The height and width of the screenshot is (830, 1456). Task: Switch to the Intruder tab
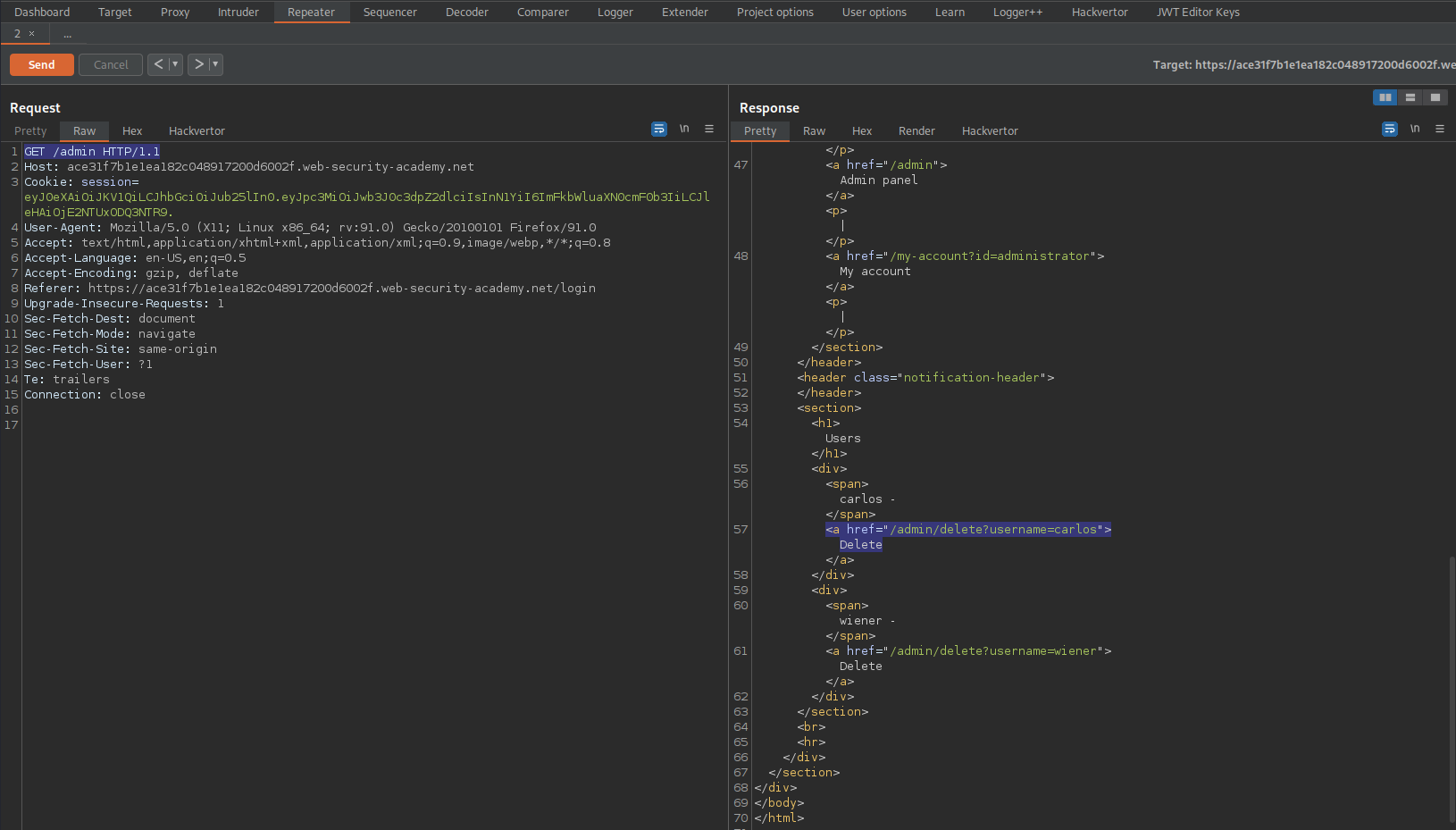[238, 12]
